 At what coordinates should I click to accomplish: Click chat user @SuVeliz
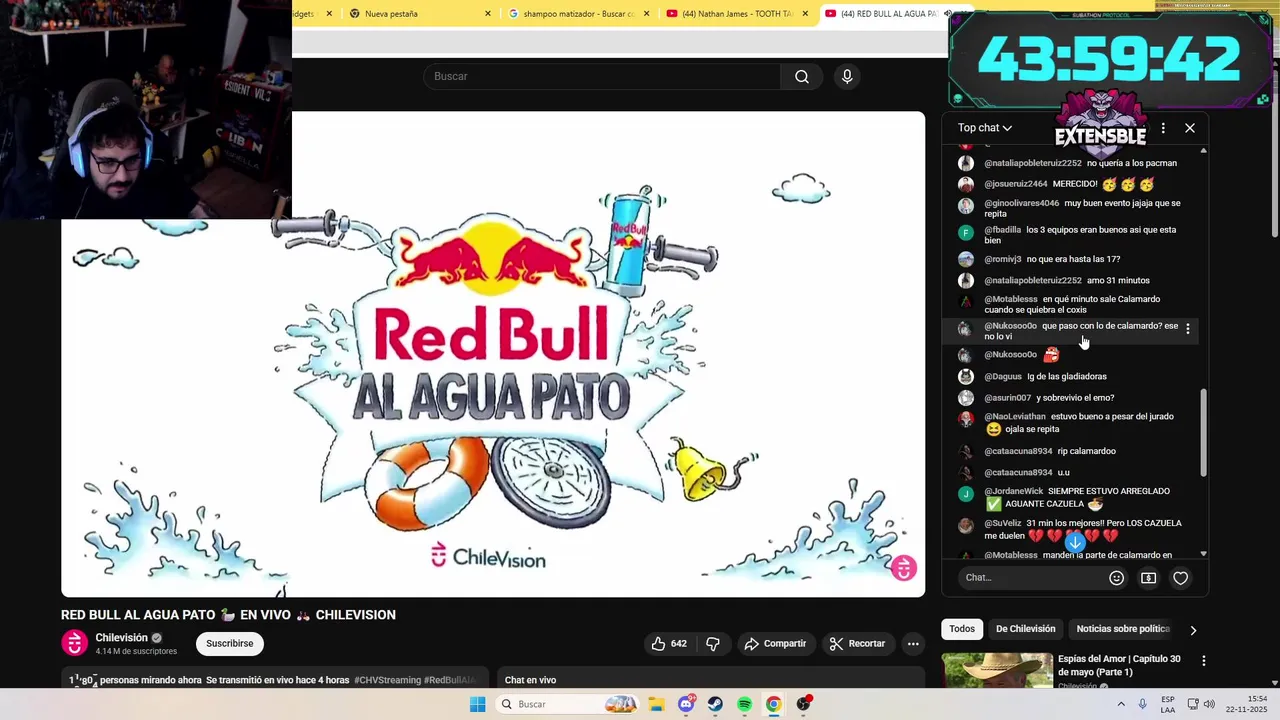(x=1002, y=523)
